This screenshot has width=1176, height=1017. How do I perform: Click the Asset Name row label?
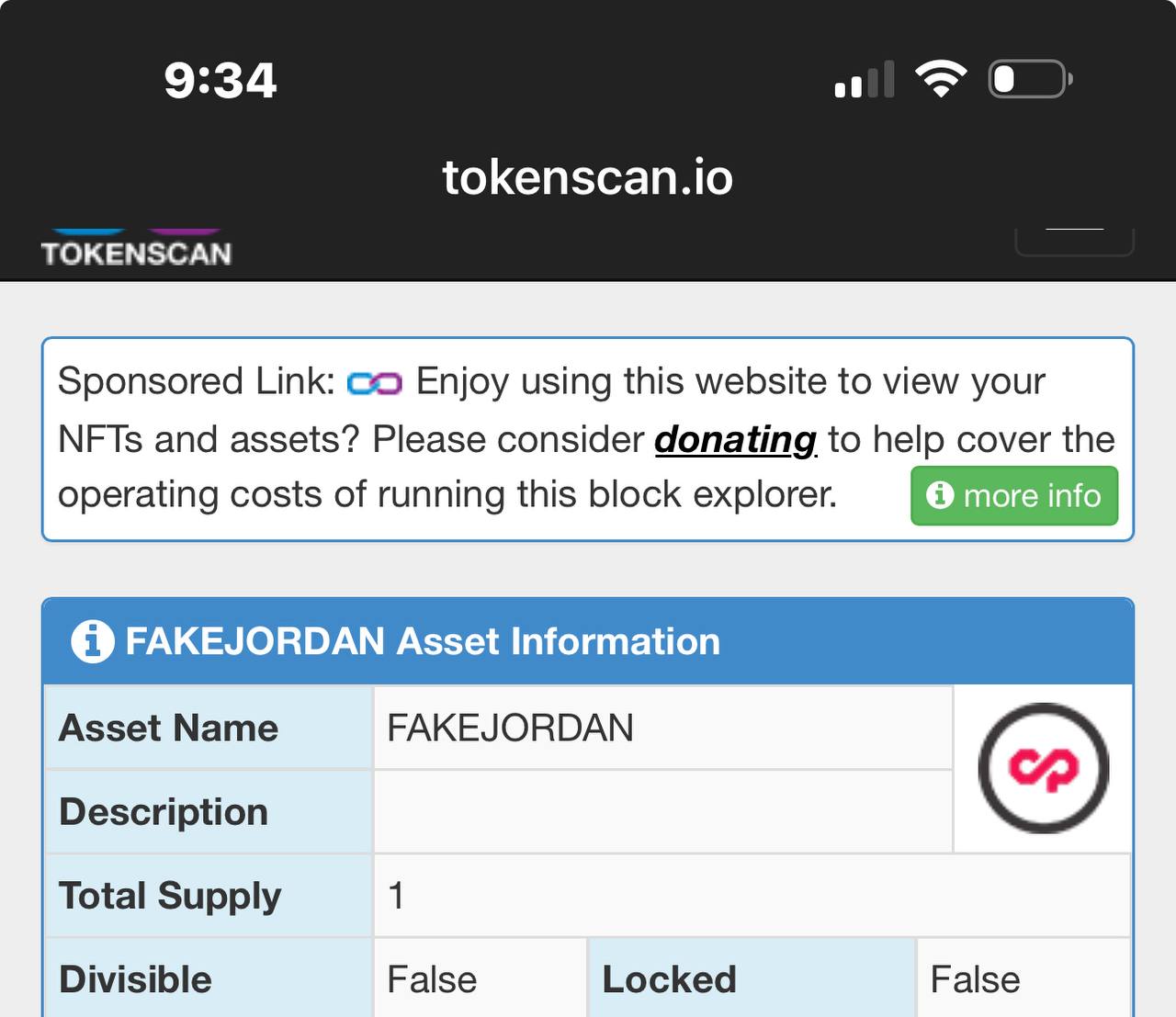click(169, 729)
